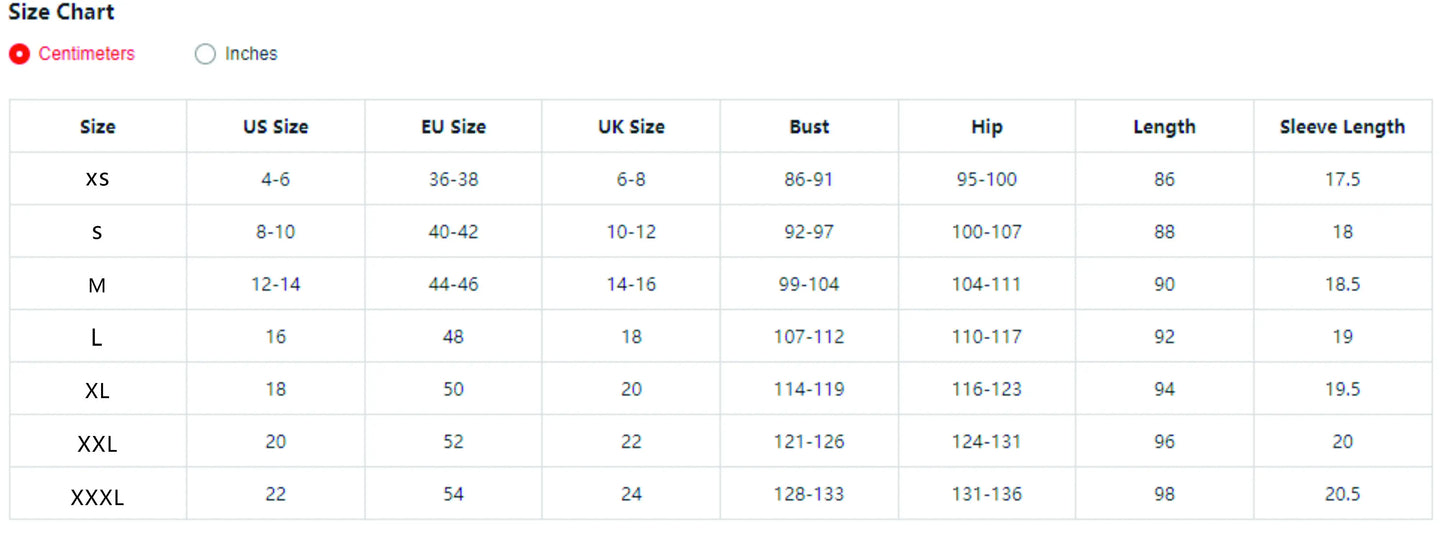The height and width of the screenshot is (538, 1445).
Task: Click the Length column header
Action: [x=1164, y=127]
